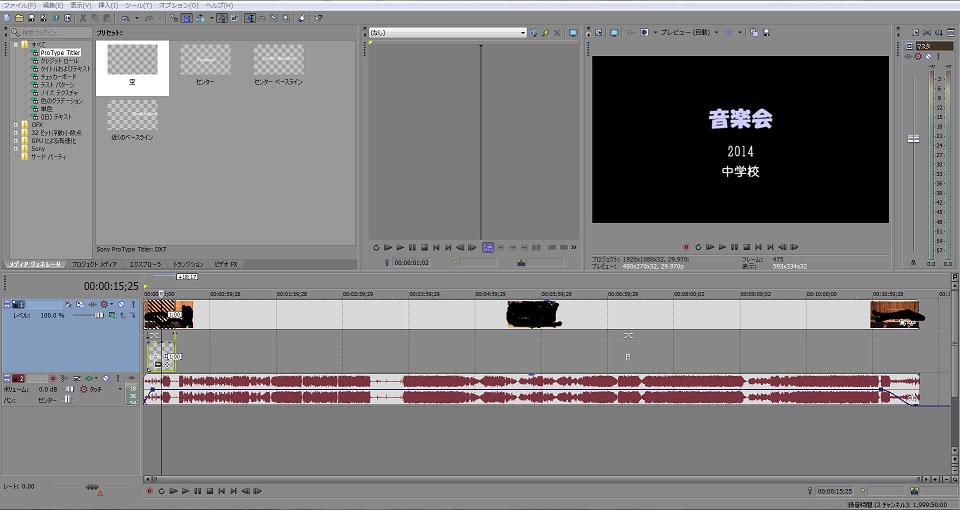The width and height of the screenshot is (960, 510).
Task: Click the Video Preview external monitor icon
Action: pos(614,32)
